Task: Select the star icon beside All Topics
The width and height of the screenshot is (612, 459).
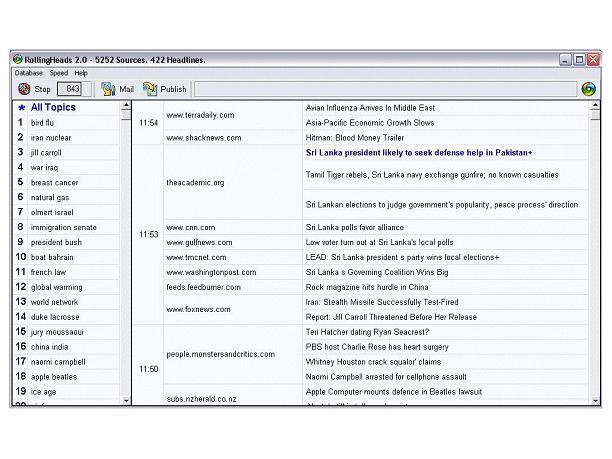Action: [x=21, y=107]
